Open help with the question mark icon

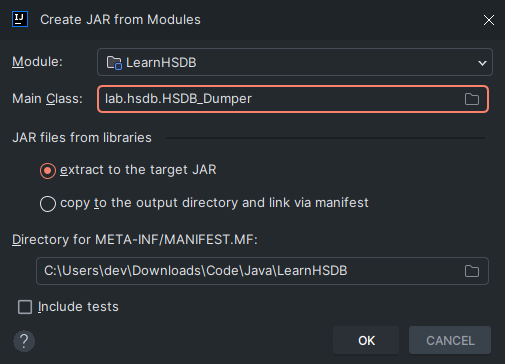(24, 341)
